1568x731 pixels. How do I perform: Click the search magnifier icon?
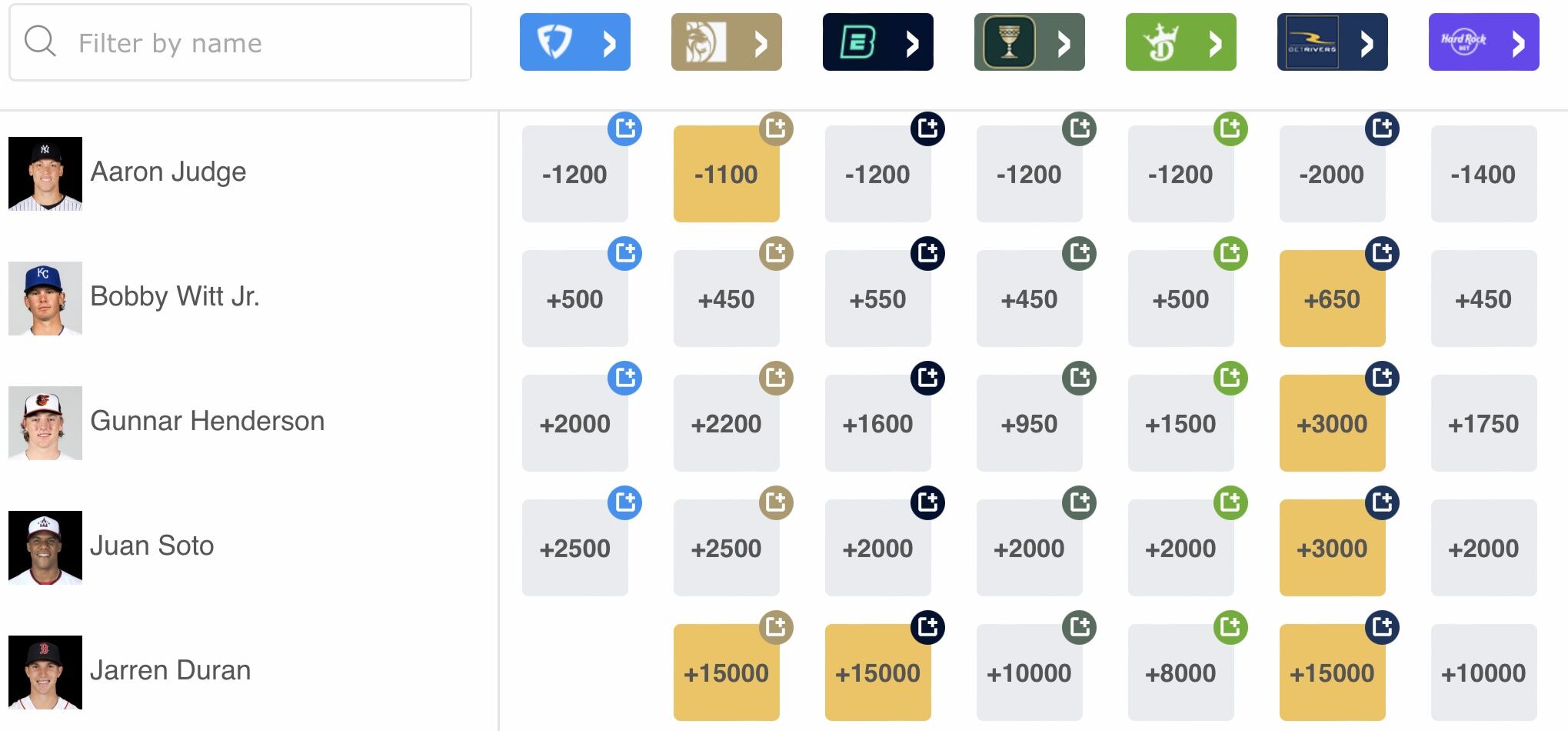coord(40,42)
